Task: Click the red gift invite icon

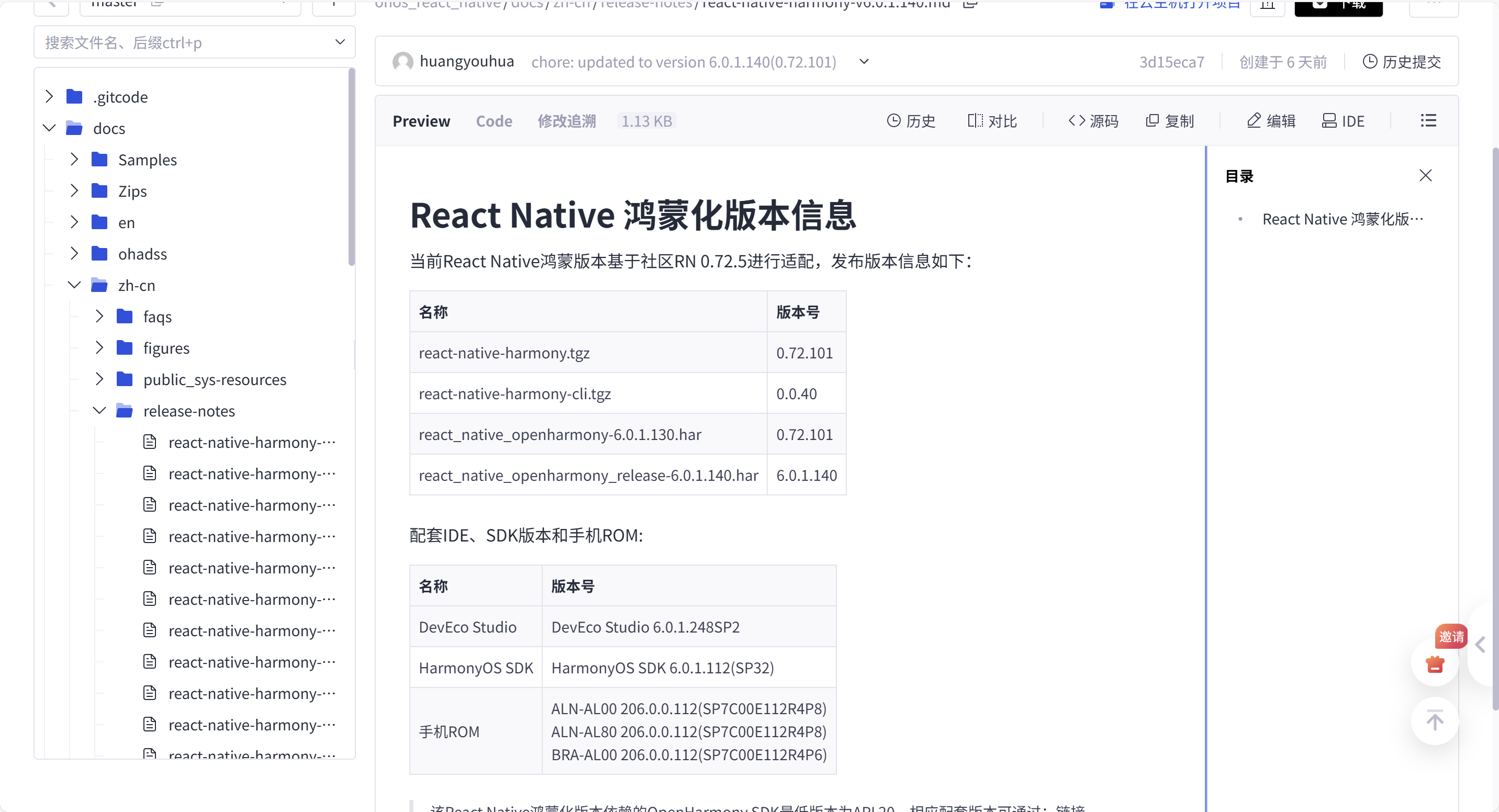Action: pos(1435,664)
